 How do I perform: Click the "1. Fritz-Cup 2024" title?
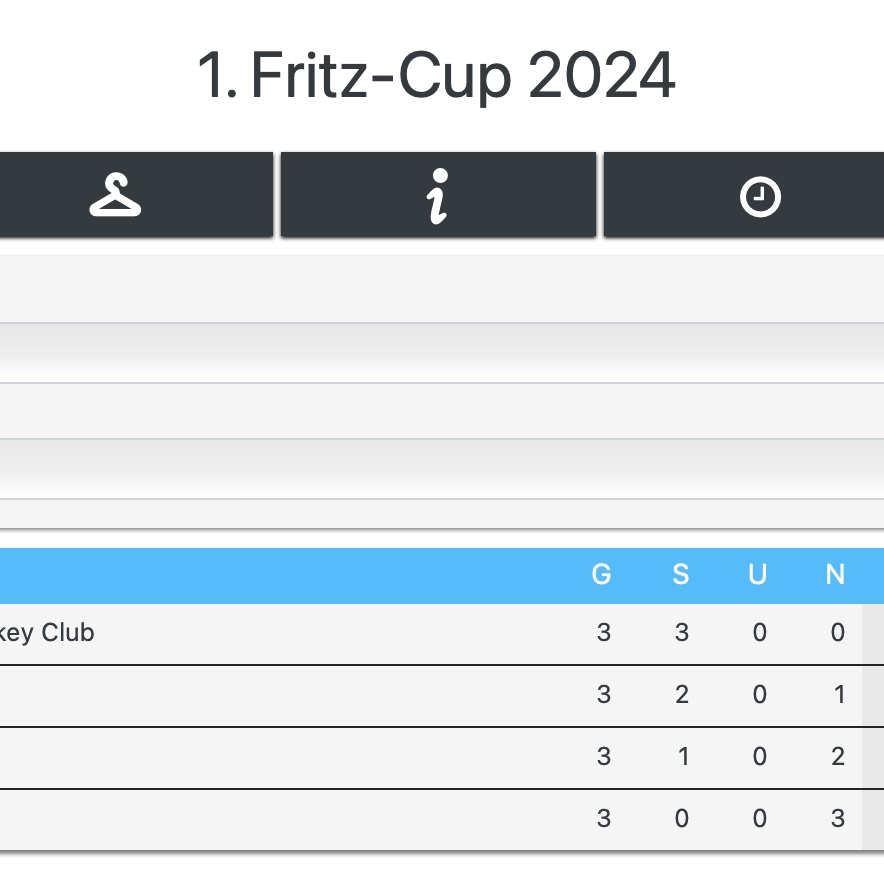click(x=437, y=75)
